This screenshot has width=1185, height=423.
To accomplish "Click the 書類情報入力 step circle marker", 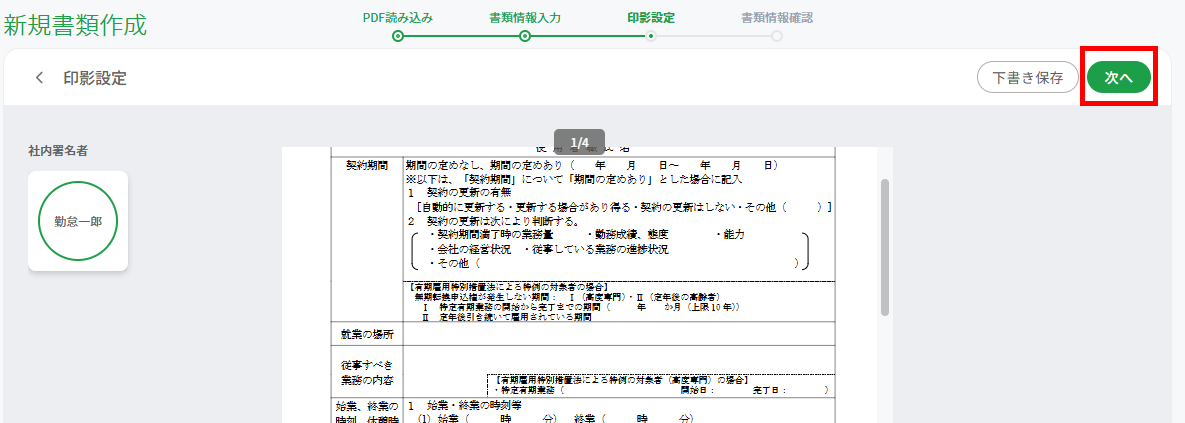I will point(524,36).
